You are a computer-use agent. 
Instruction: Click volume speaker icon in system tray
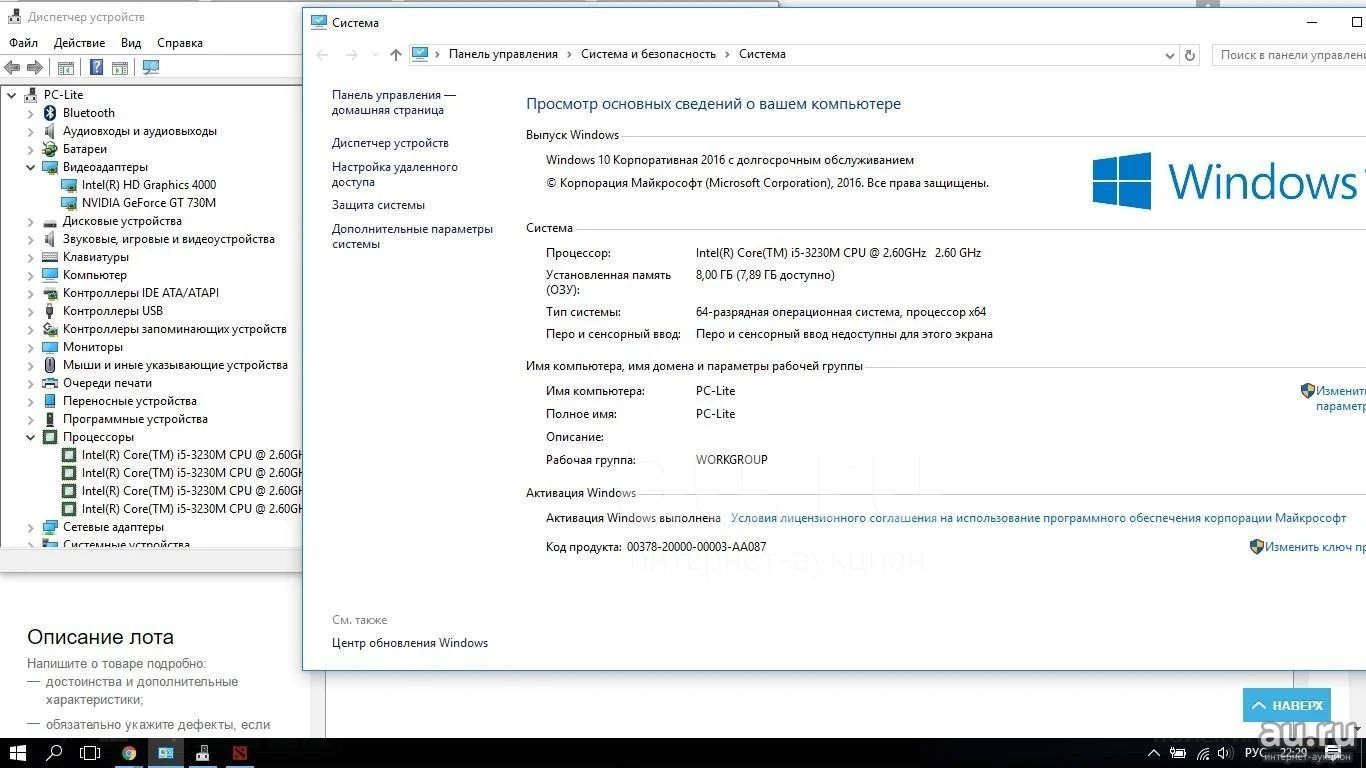tap(1225, 753)
